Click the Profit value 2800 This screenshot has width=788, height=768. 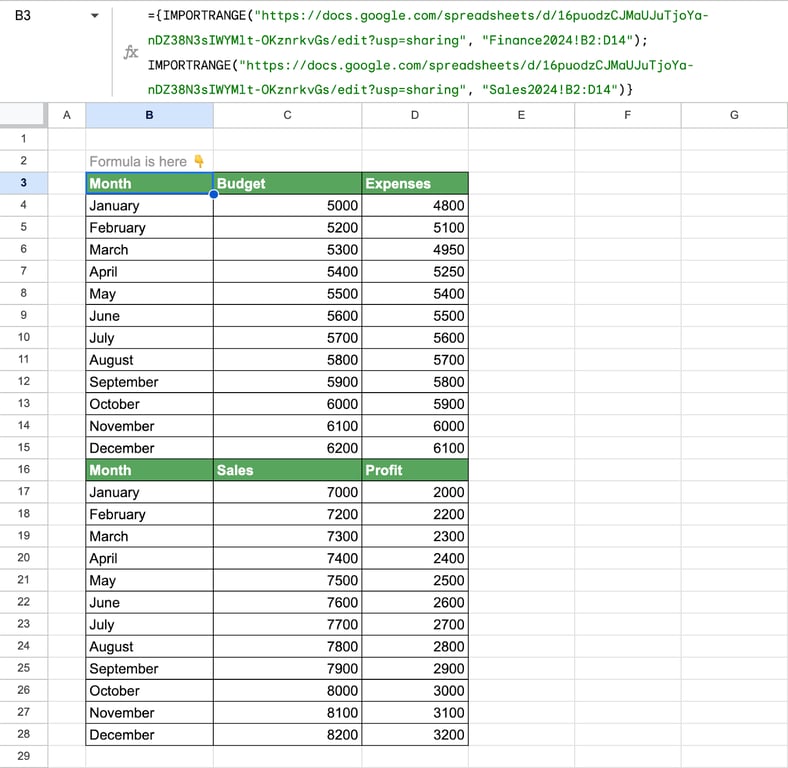pos(415,647)
